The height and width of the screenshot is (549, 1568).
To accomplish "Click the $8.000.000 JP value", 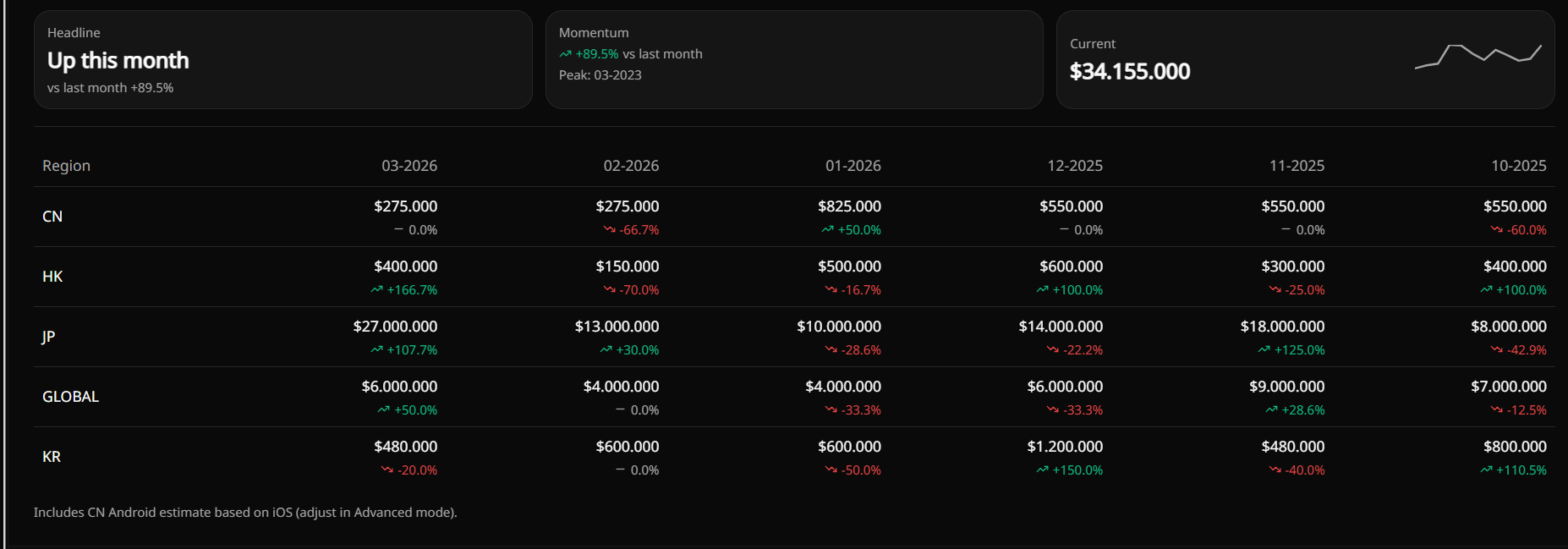I will (1509, 327).
